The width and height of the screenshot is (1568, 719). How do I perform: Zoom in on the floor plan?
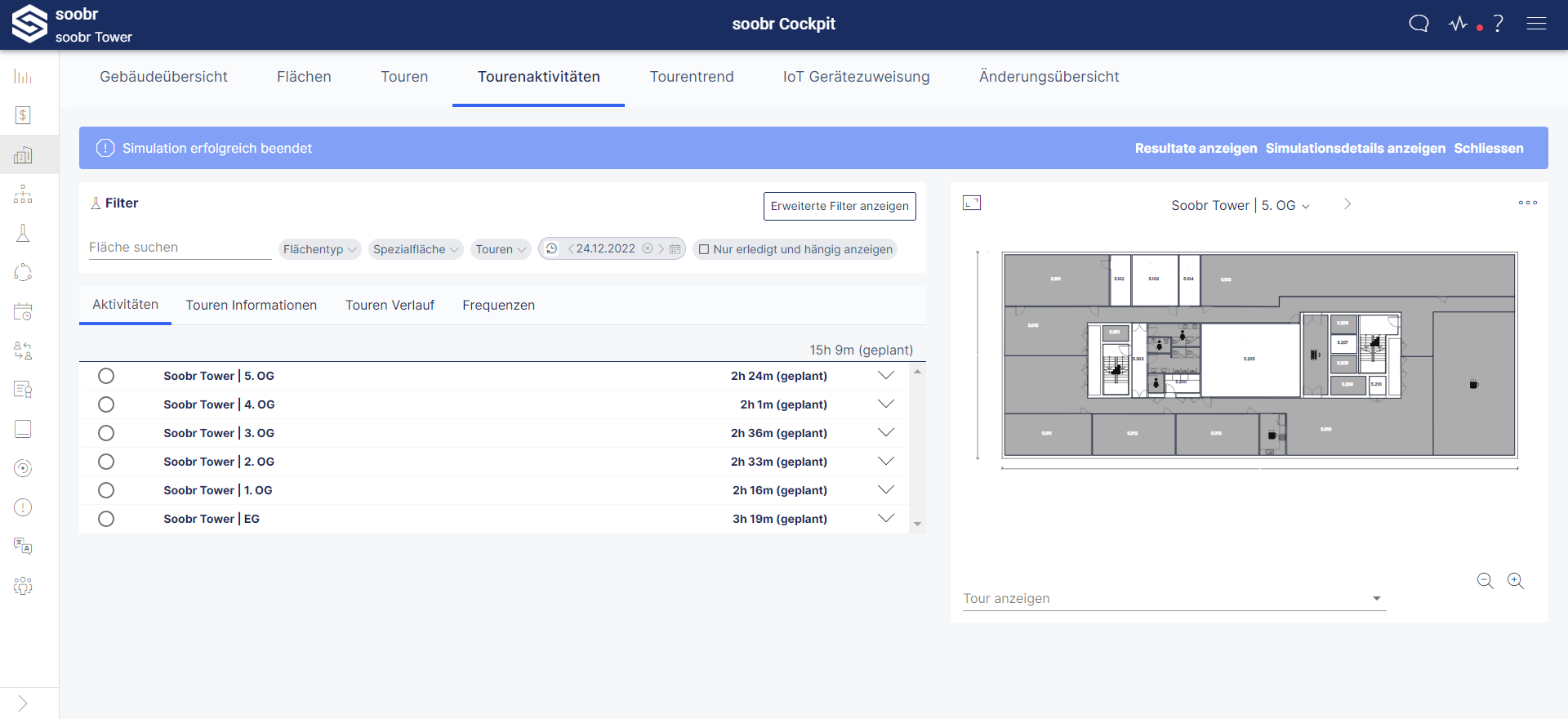[x=1516, y=581]
